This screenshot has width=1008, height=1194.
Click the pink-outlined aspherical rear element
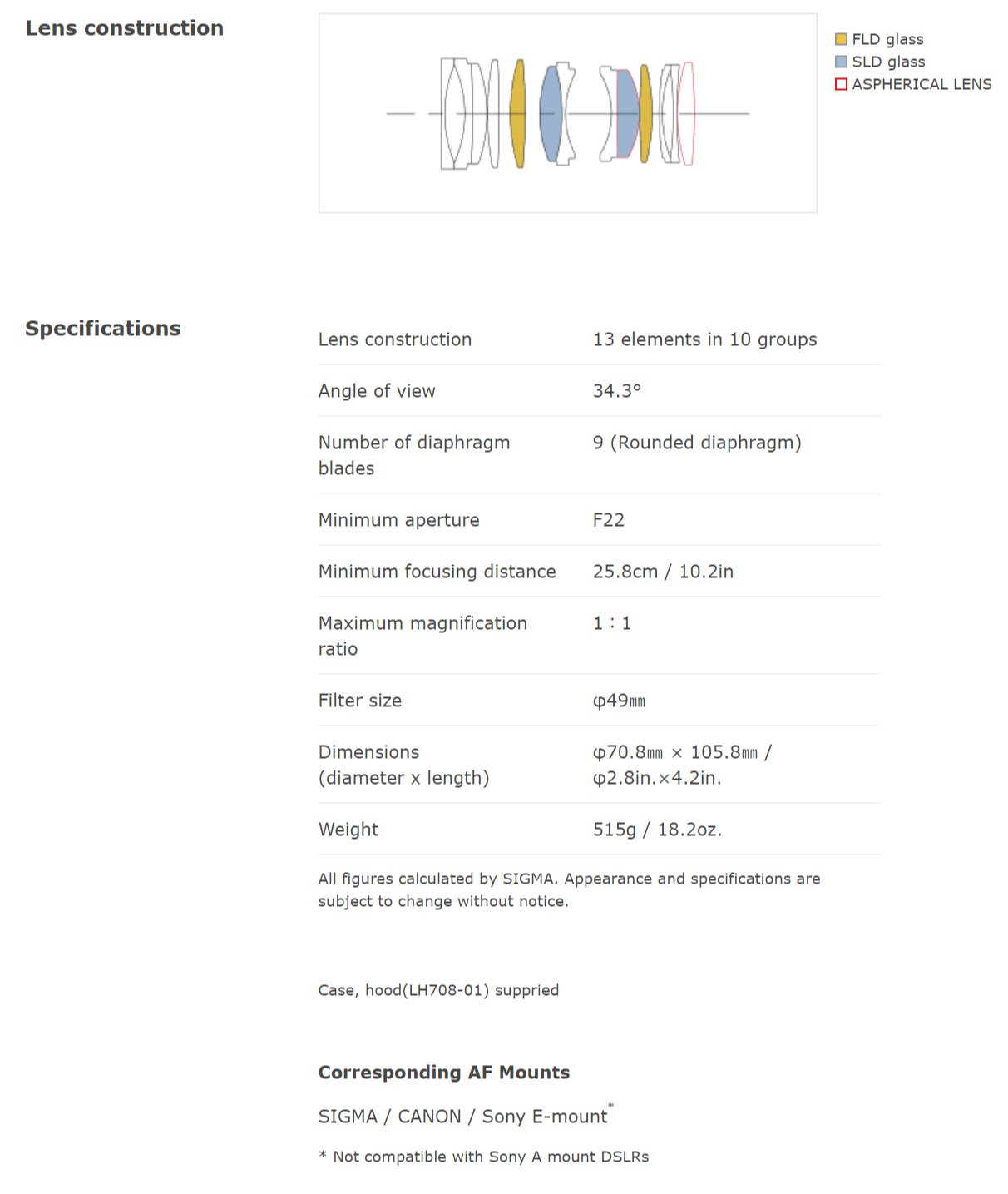point(687,113)
